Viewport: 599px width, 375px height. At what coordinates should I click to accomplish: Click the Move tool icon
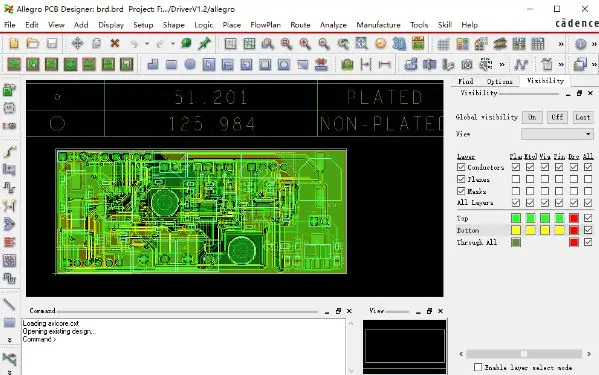[78, 44]
